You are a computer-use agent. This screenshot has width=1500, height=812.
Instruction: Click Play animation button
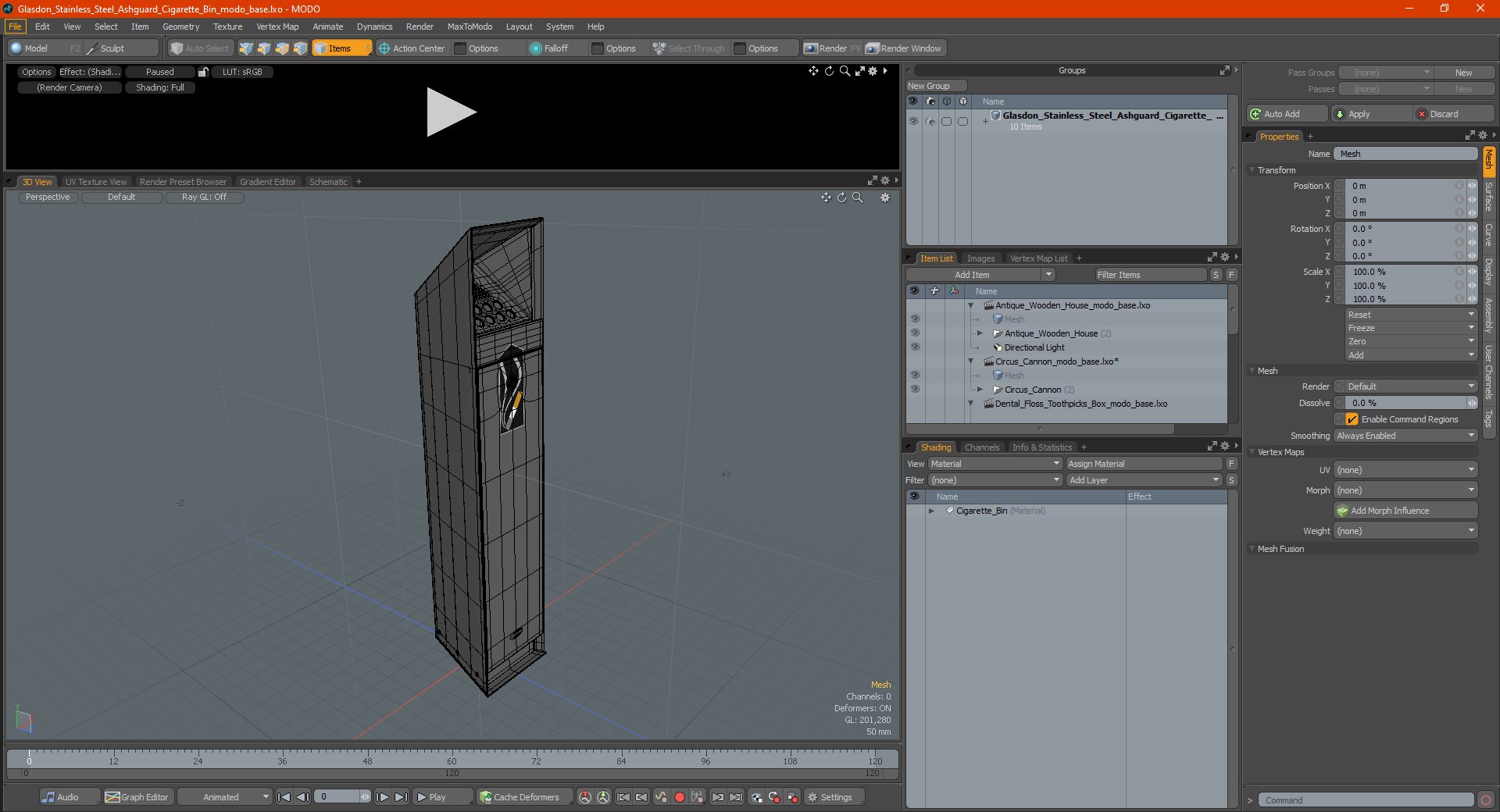[441, 797]
